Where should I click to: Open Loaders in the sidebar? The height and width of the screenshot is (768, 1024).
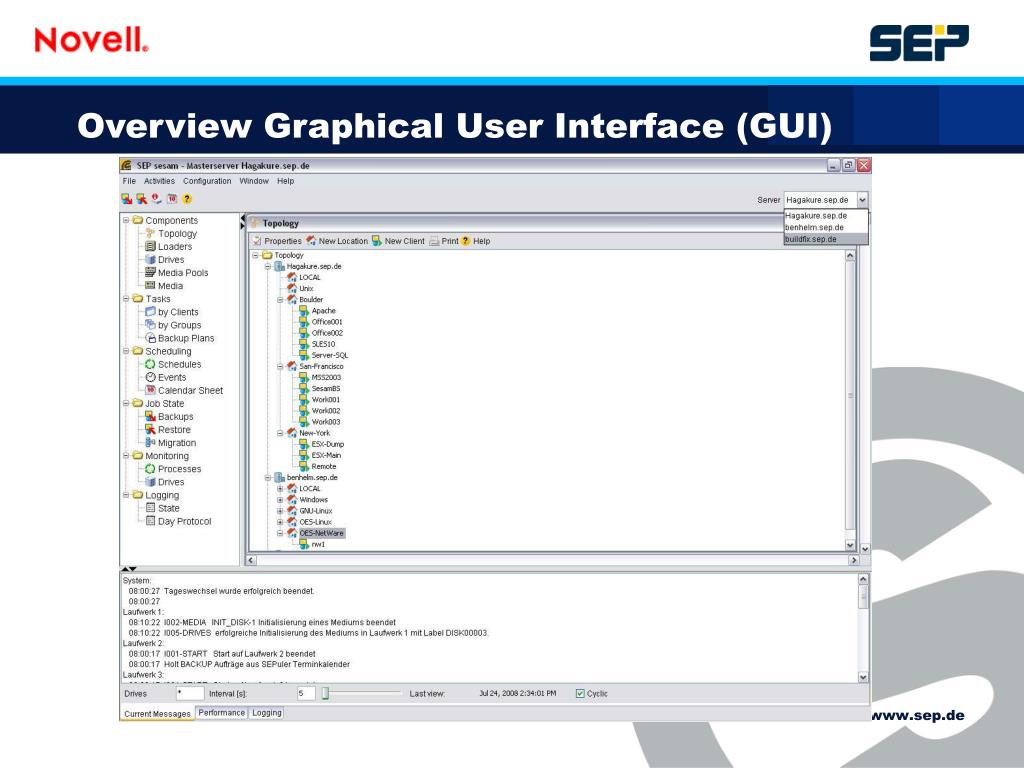point(174,247)
